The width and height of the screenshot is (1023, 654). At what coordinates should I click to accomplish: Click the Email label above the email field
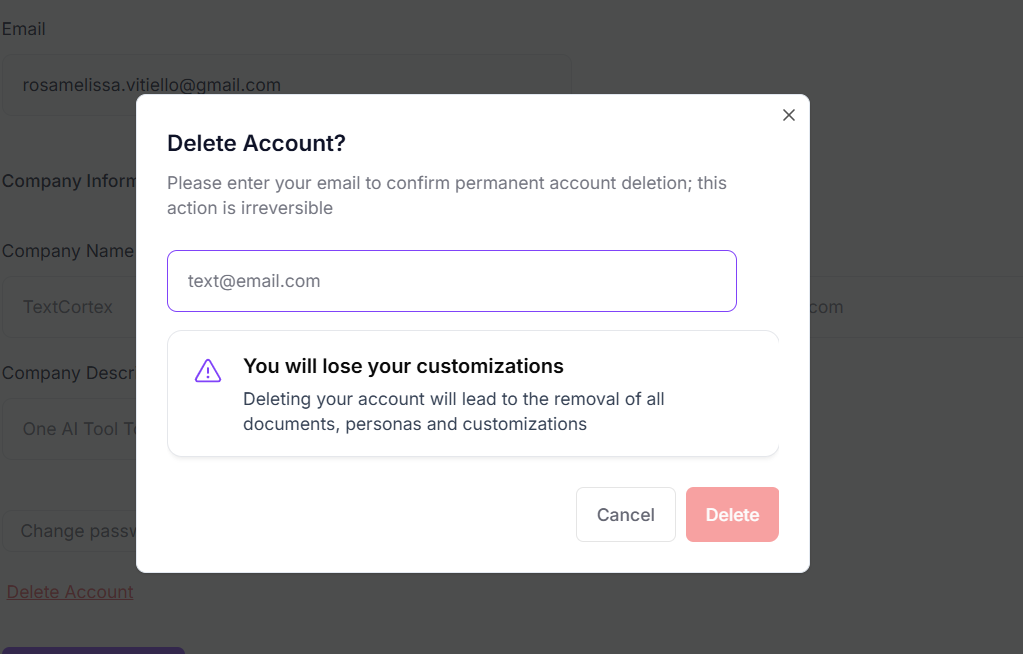[23, 29]
